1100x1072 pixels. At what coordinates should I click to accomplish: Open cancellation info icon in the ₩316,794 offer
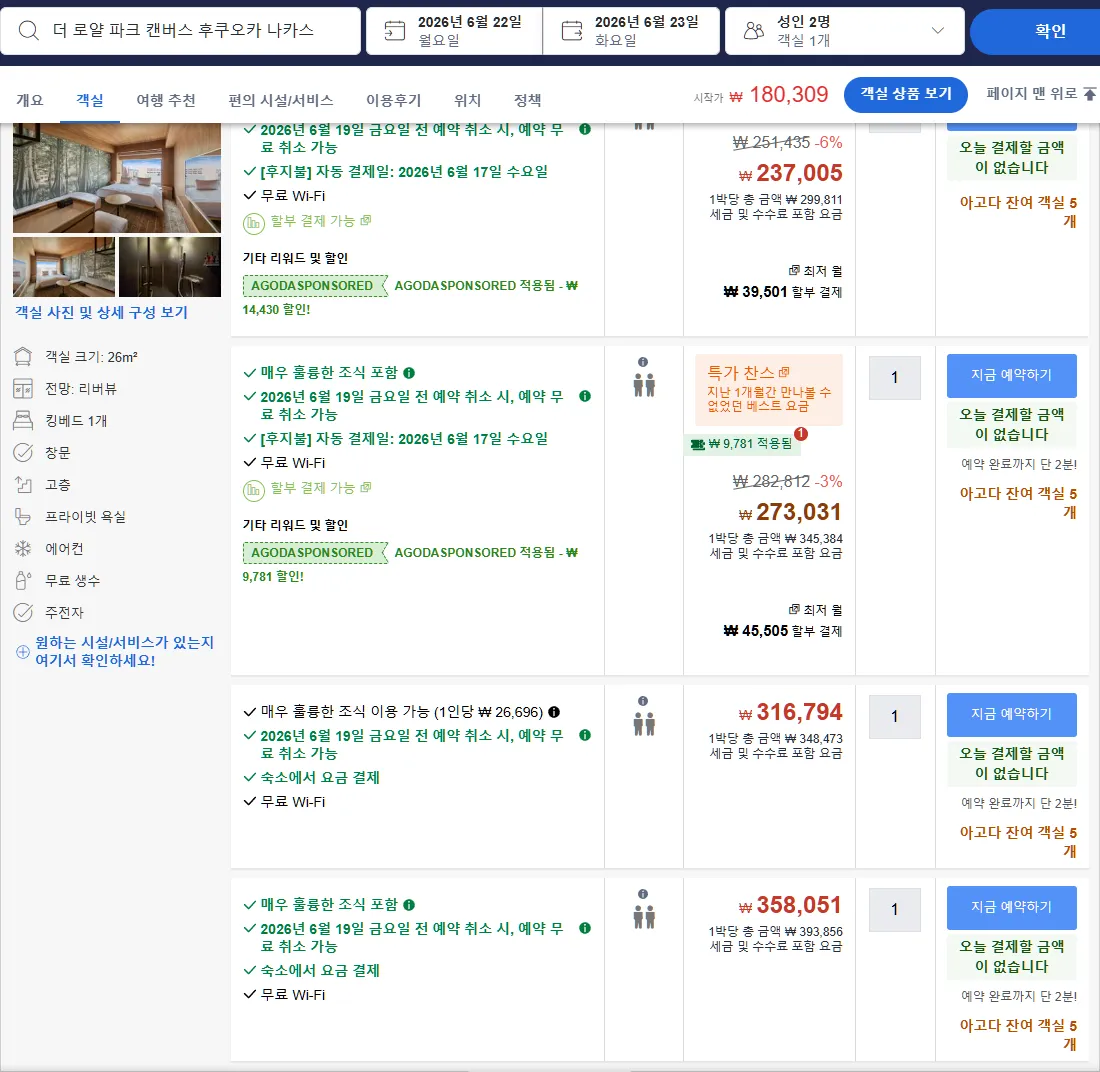pos(585,735)
